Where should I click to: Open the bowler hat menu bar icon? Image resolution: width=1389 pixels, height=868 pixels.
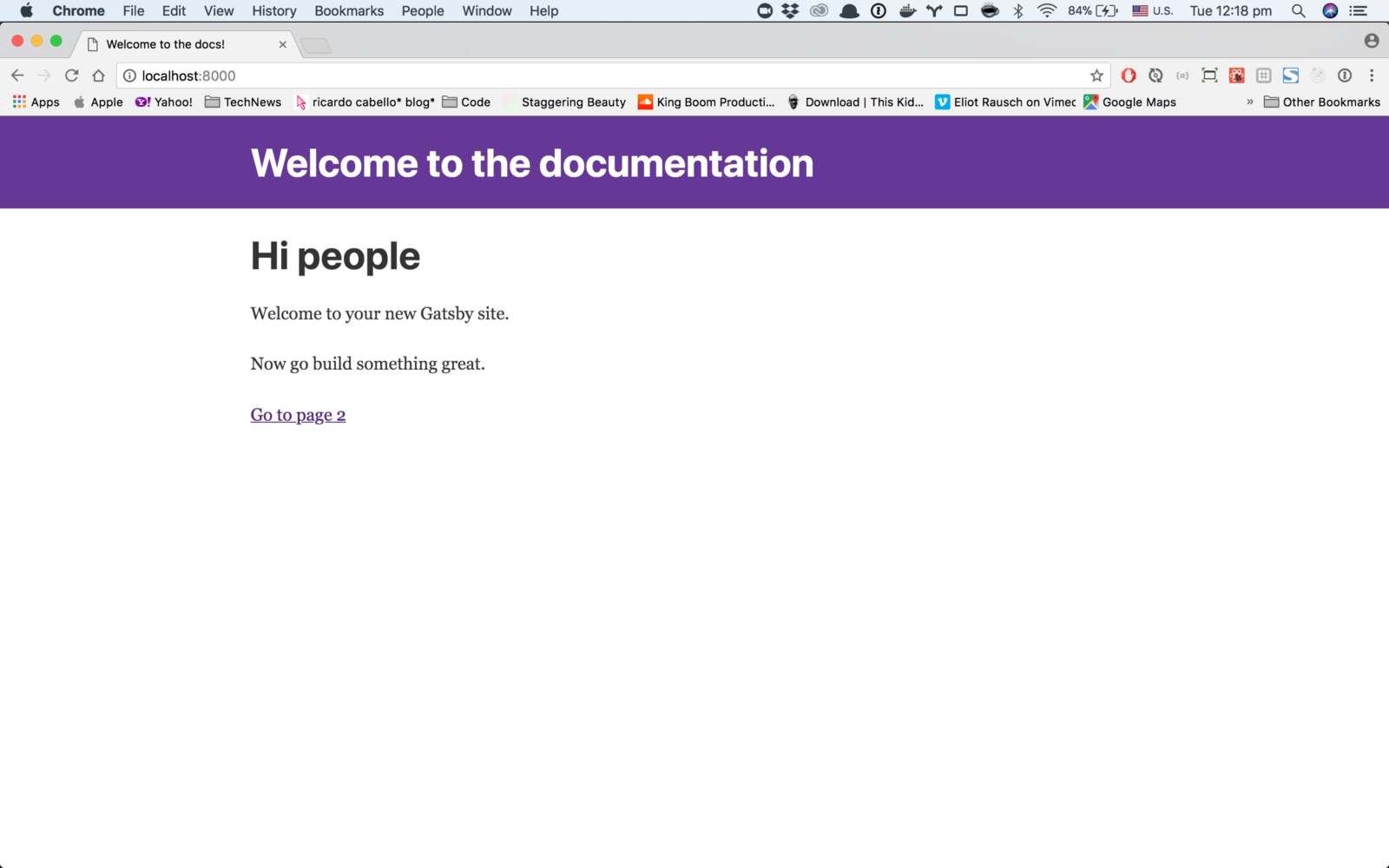[850, 10]
